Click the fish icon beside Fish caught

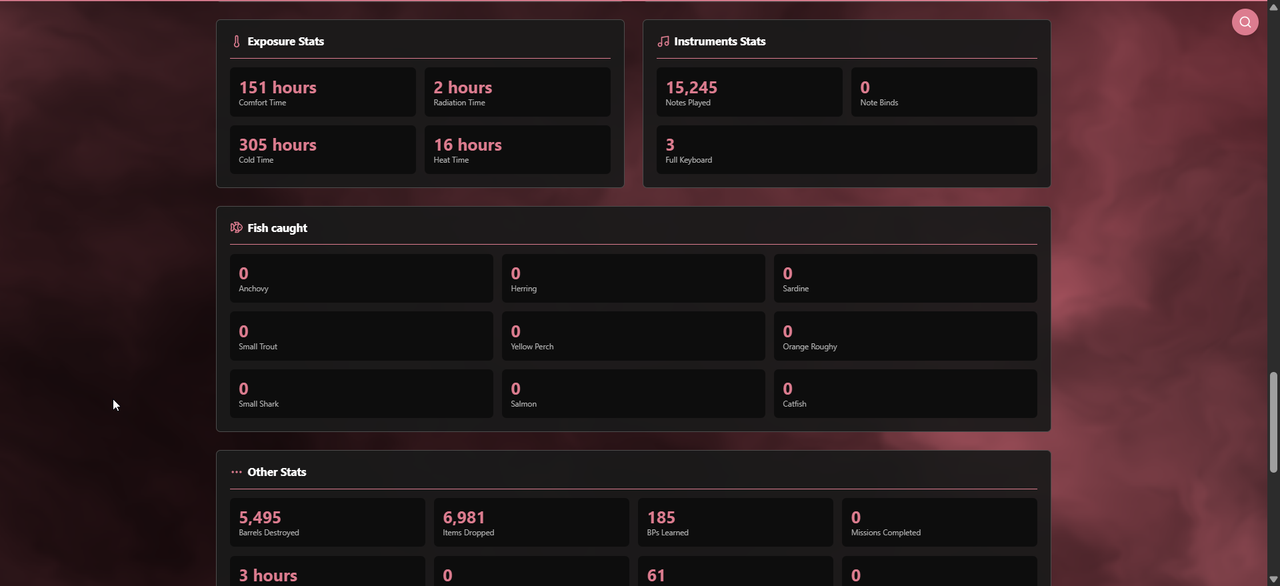(x=237, y=228)
